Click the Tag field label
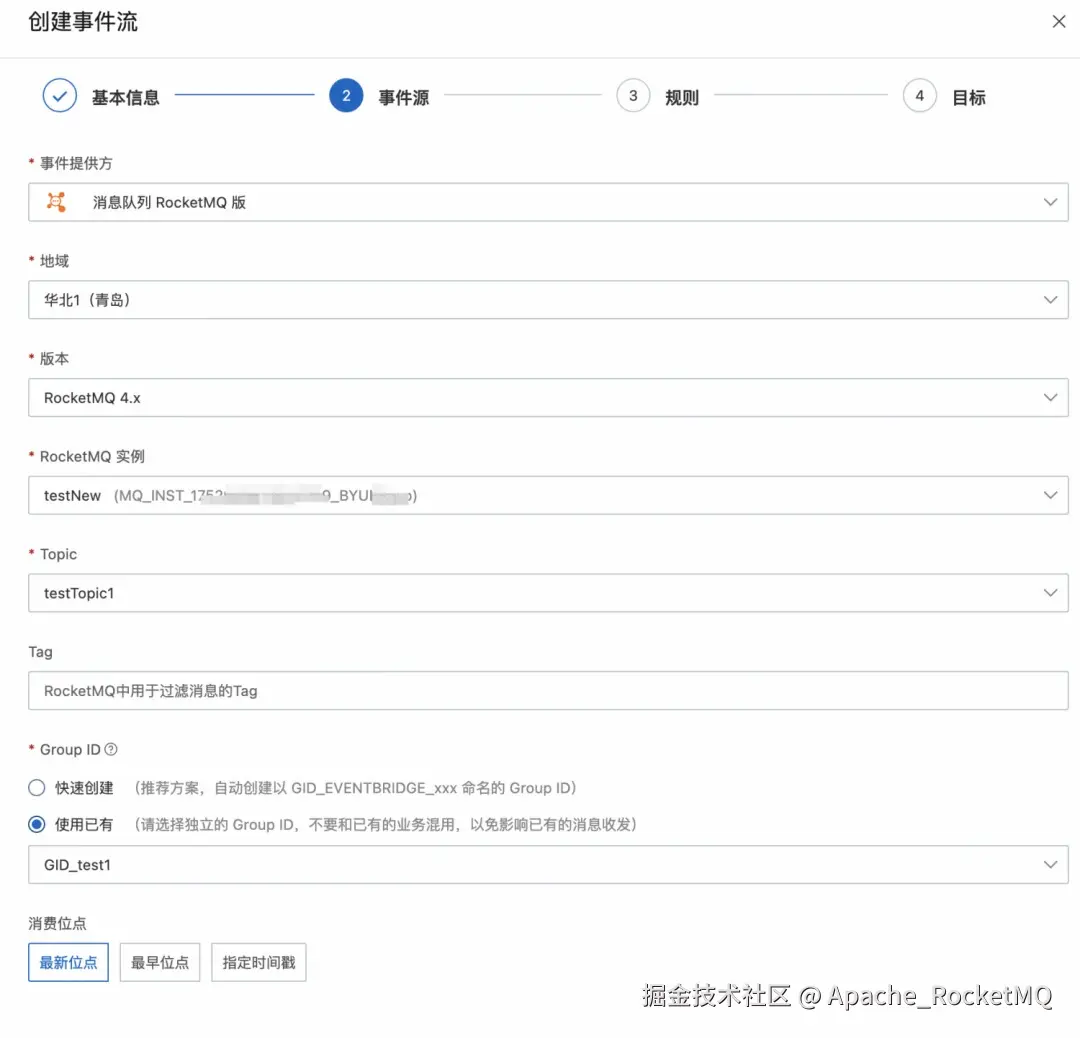The image size is (1080, 1038). (41, 652)
